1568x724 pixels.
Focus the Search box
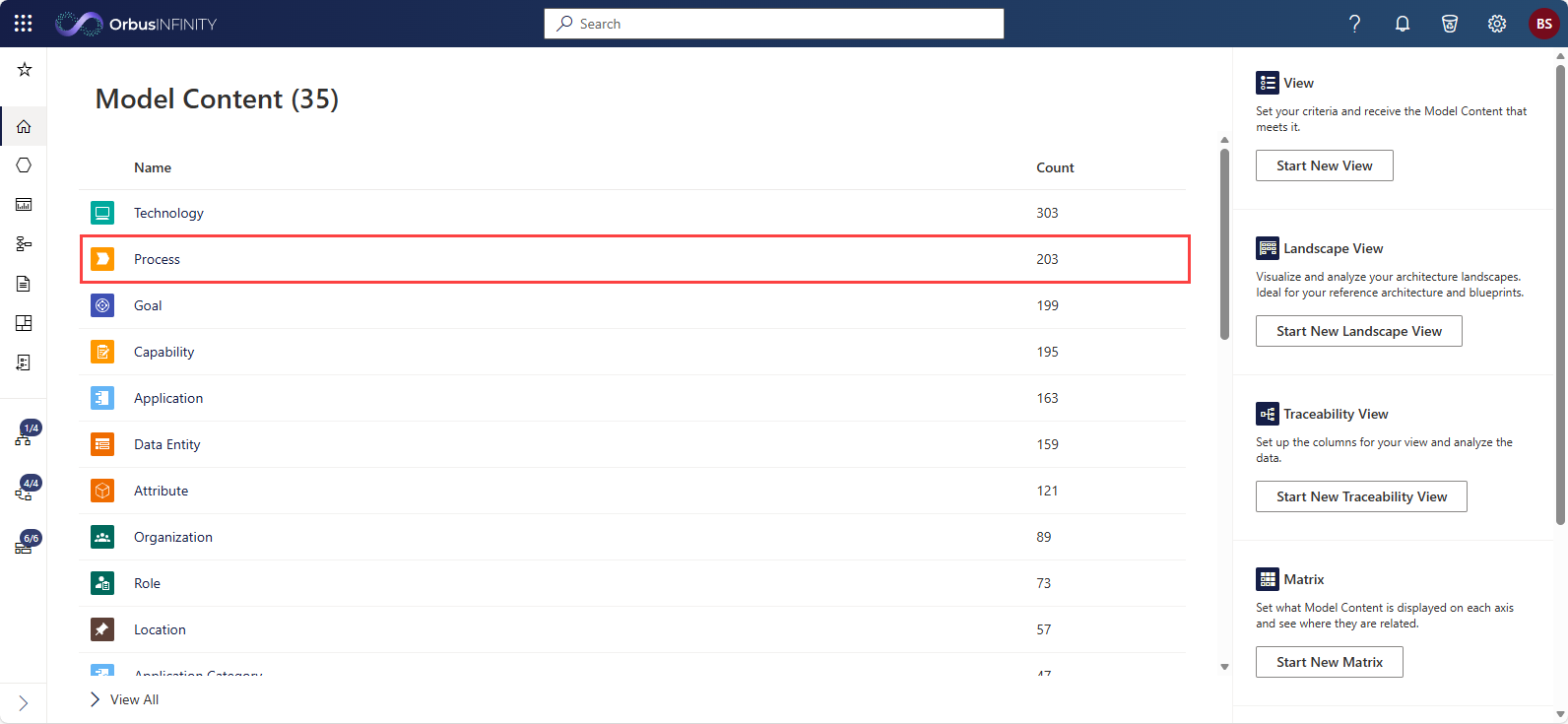click(x=774, y=24)
